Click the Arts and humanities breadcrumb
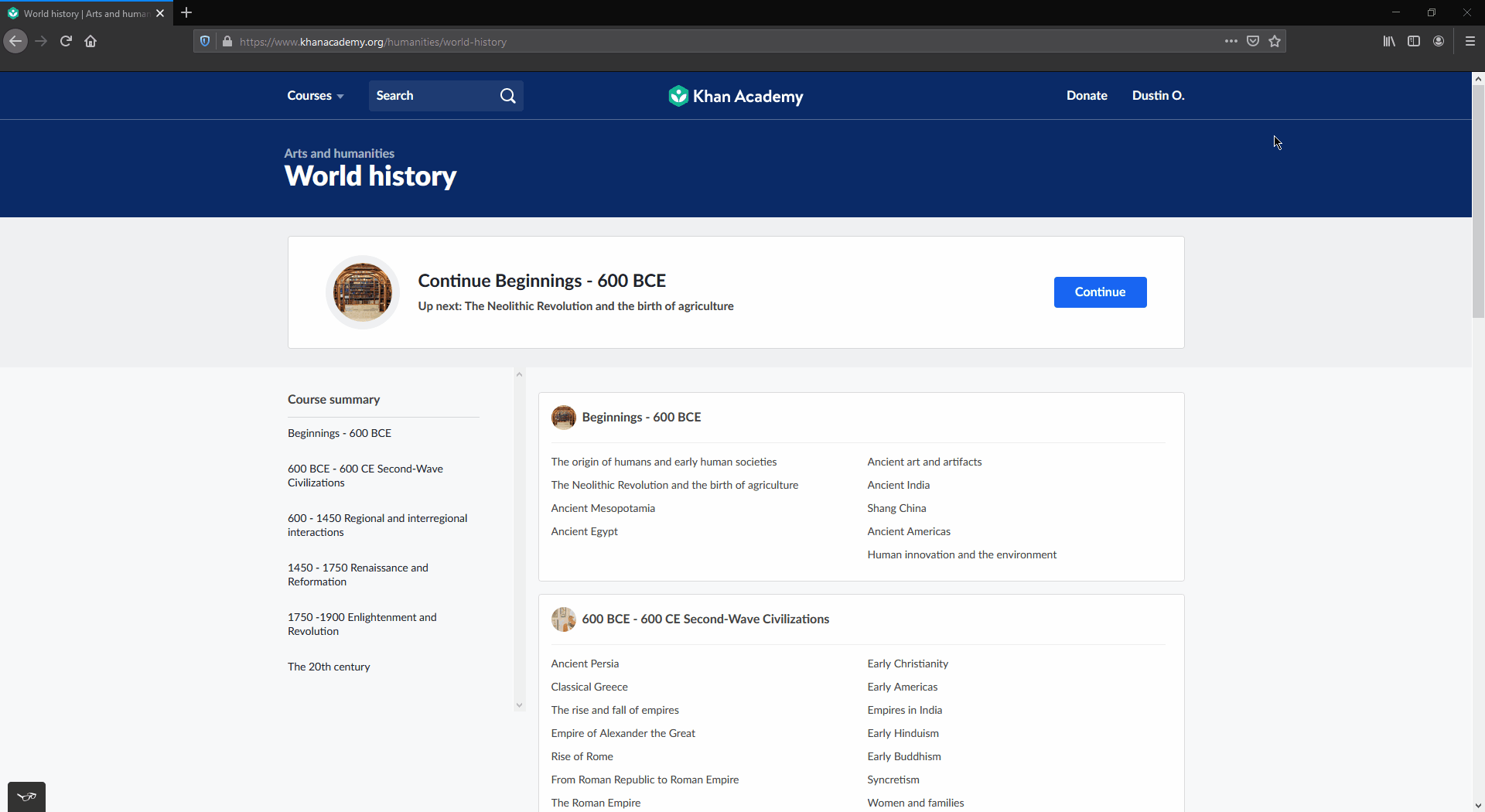This screenshot has height=812, width=1485. point(339,153)
